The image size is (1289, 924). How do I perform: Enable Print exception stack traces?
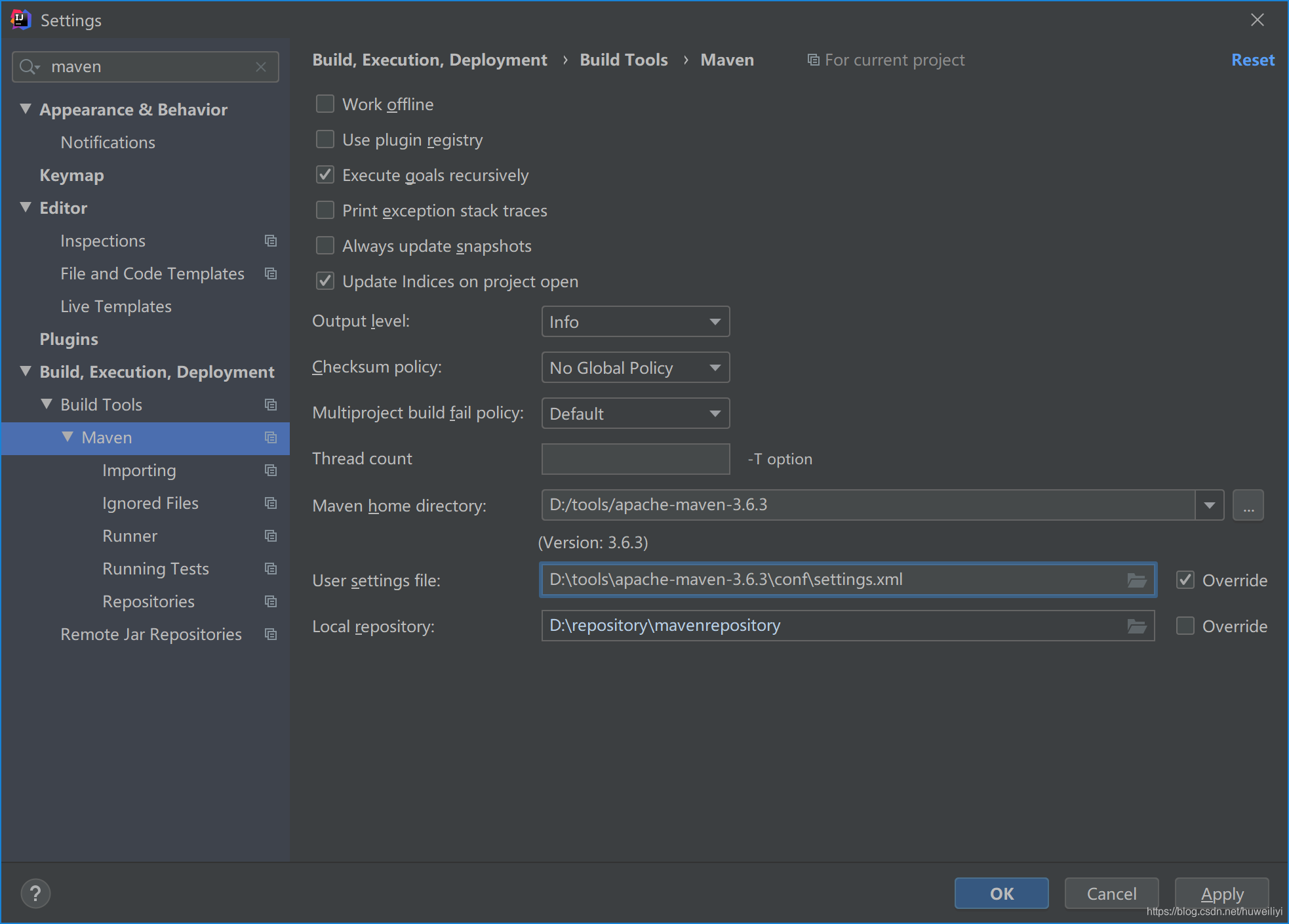click(325, 210)
